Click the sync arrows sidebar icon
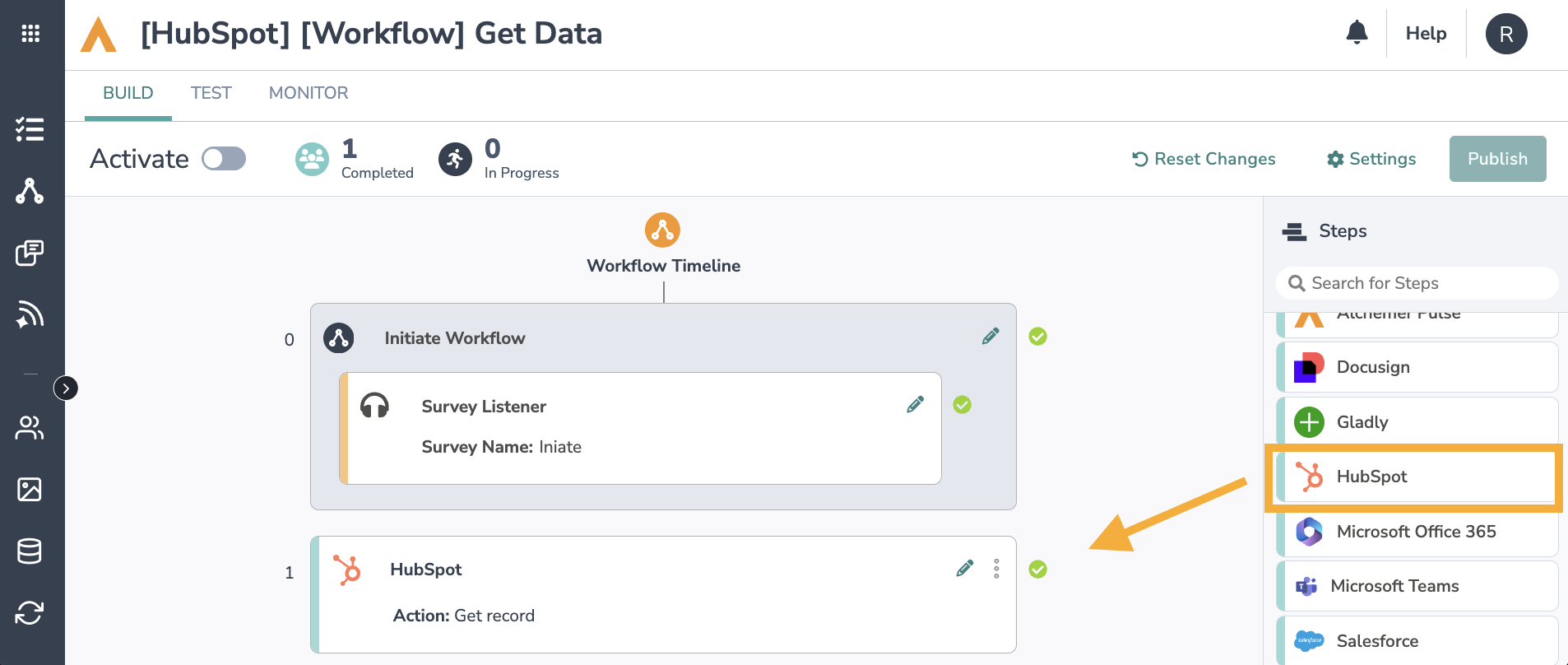Screen dimensions: 1568x665 (x=30, y=613)
